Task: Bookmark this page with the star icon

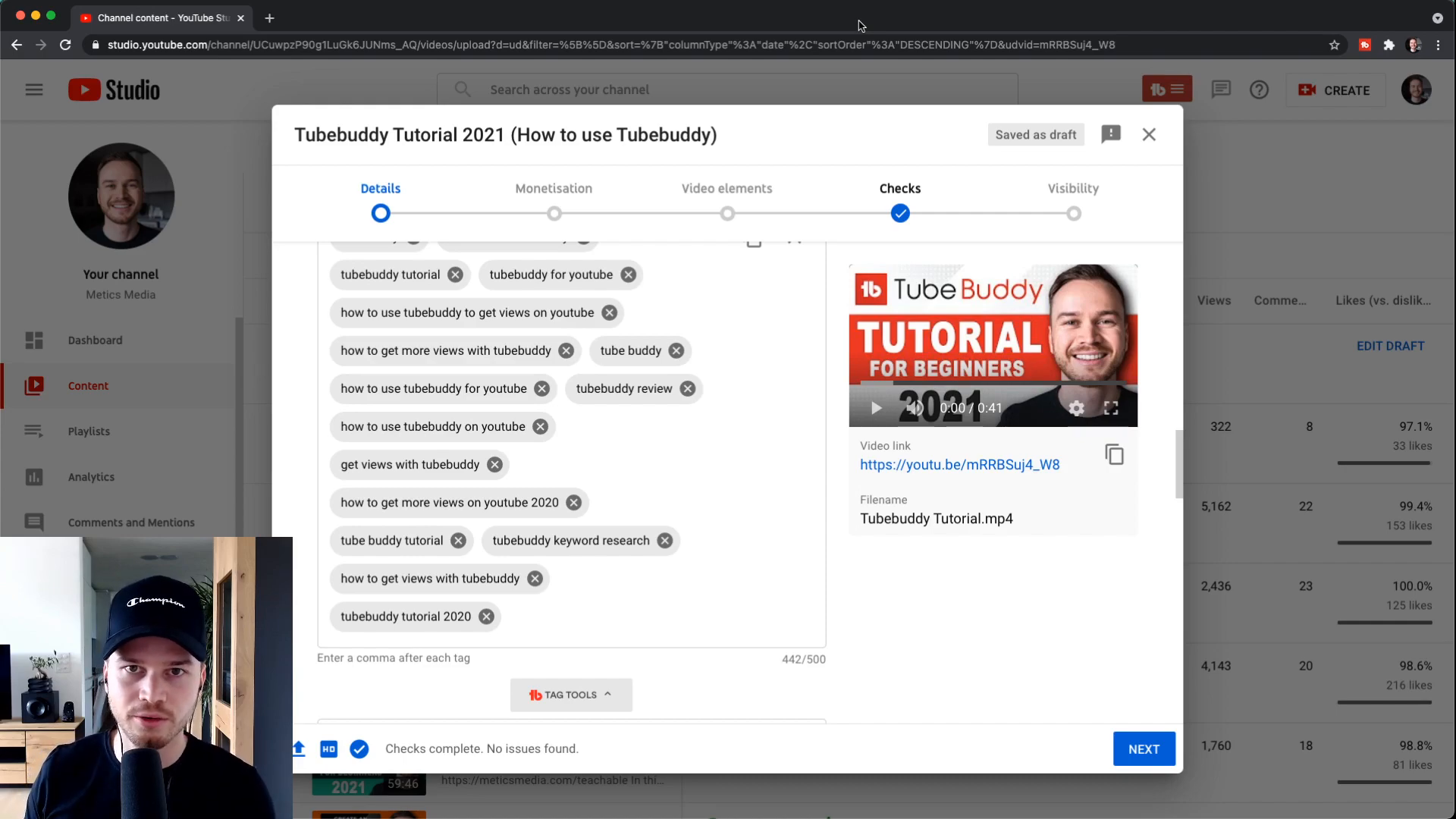Action: click(1334, 45)
